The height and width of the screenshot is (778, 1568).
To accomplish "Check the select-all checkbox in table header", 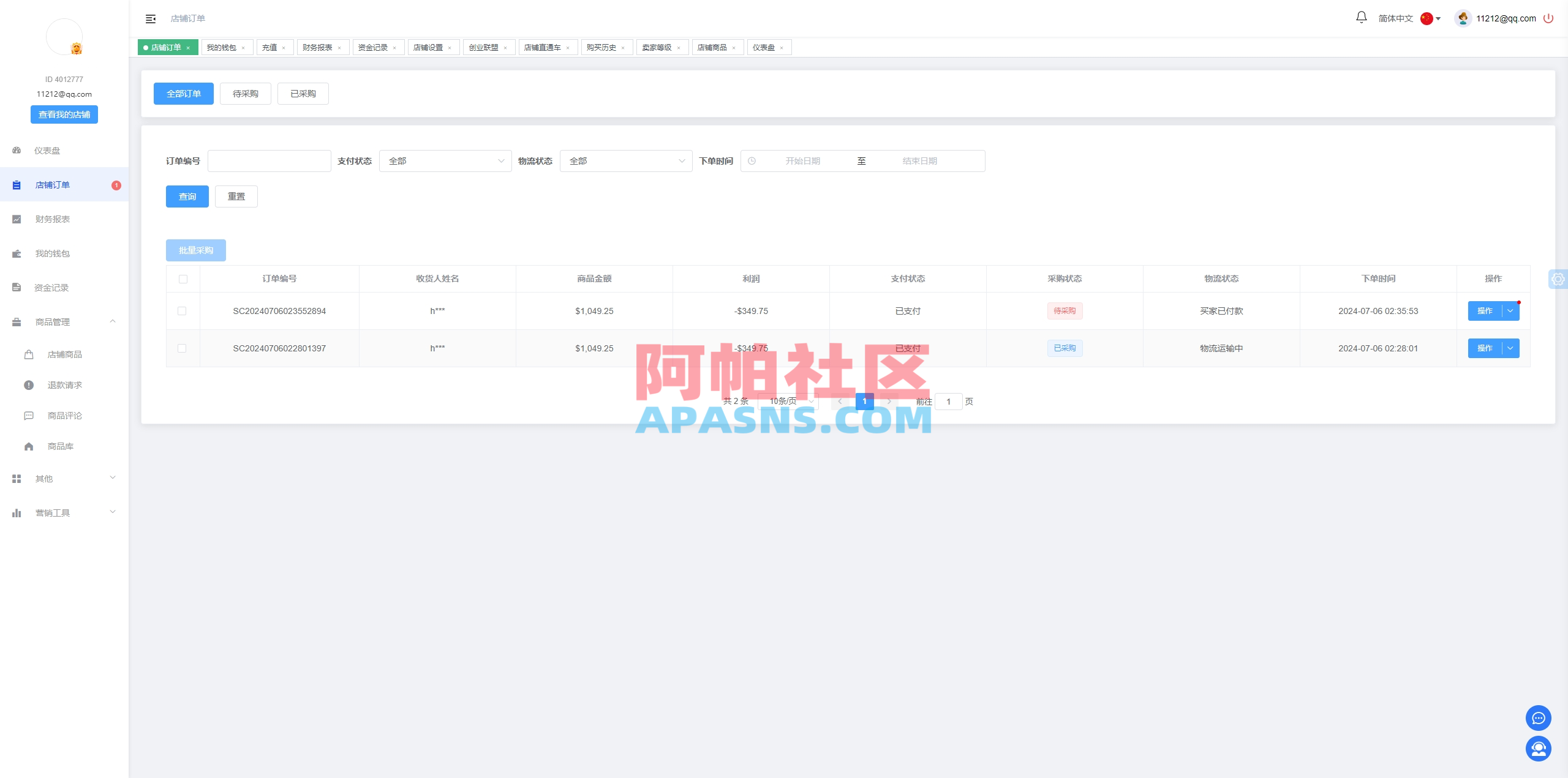I will pyautogui.click(x=183, y=279).
